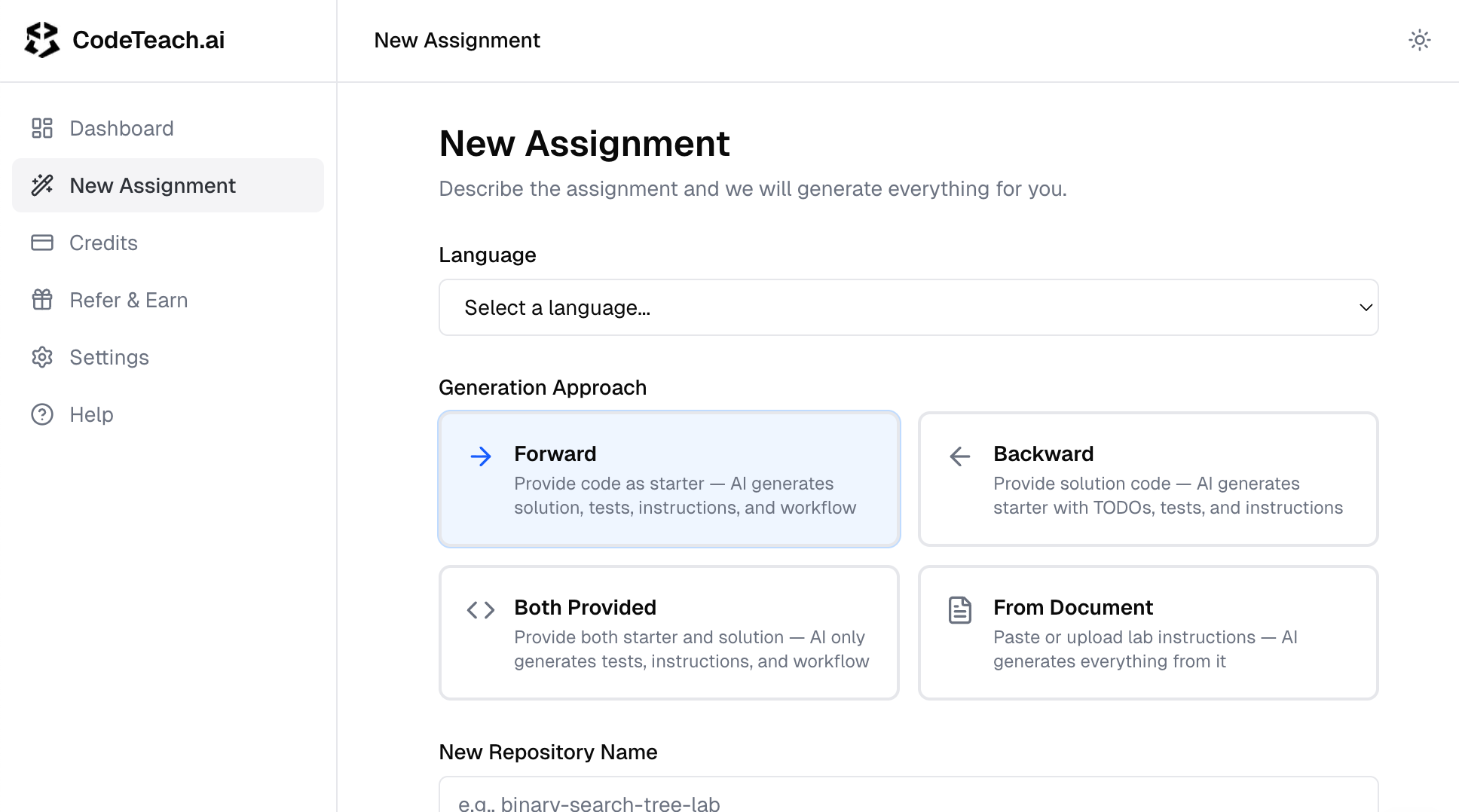Open Refer & Earn in the sidebar
1459x812 pixels.
point(168,300)
